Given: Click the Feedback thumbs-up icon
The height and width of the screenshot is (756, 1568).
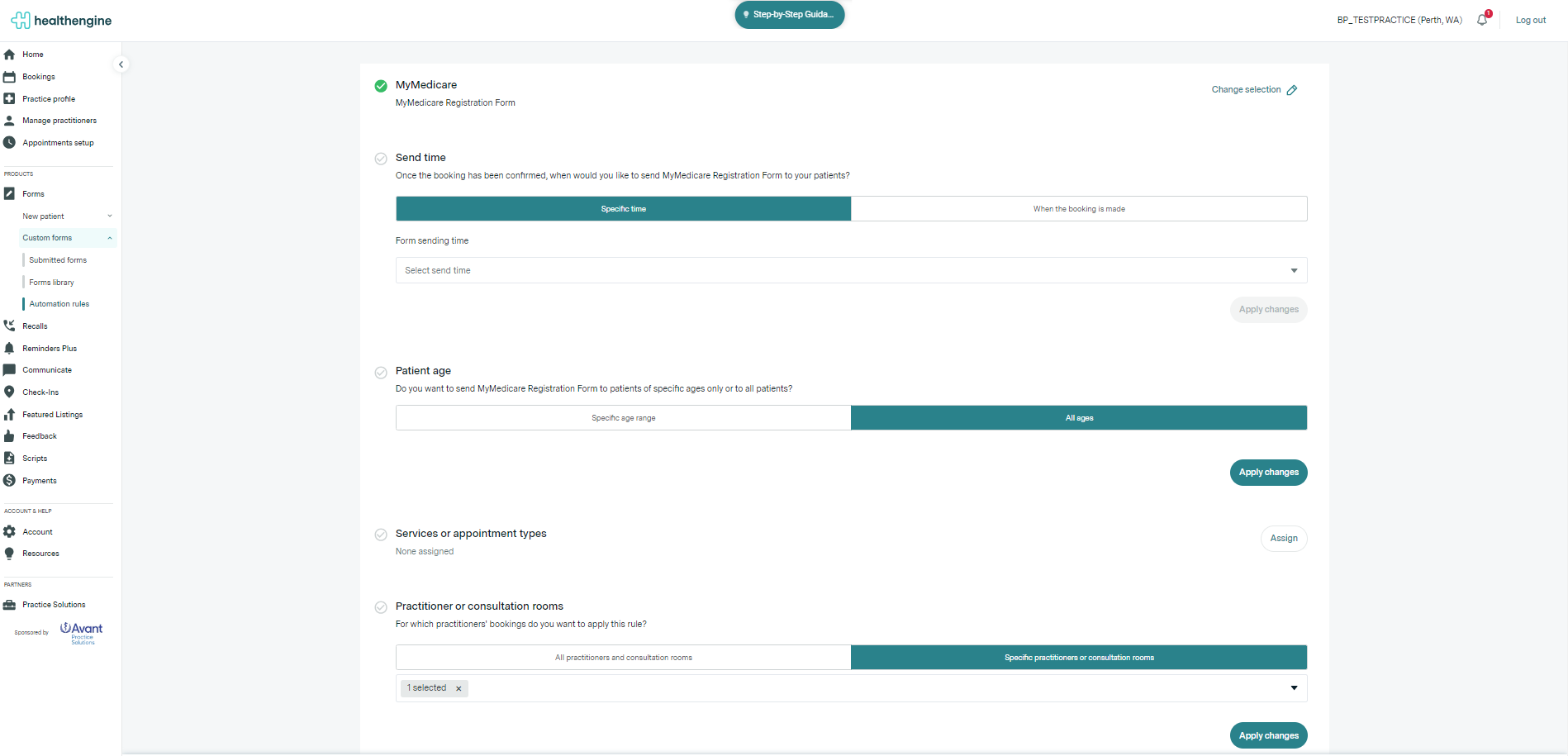Looking at the screenshot, I should [10, 436].
